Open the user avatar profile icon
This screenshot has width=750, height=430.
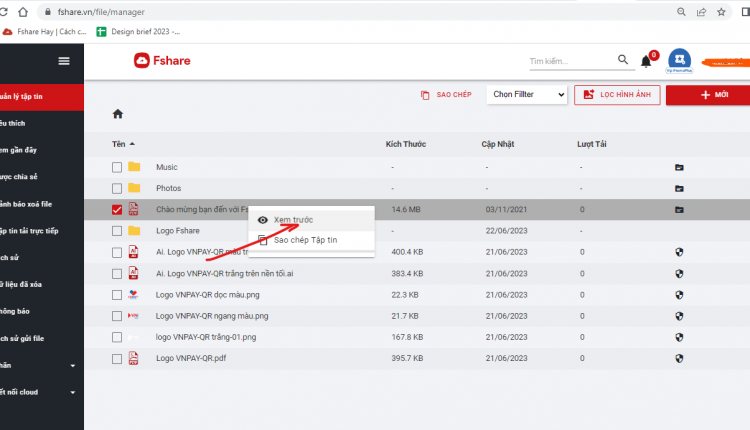(679, 60)
